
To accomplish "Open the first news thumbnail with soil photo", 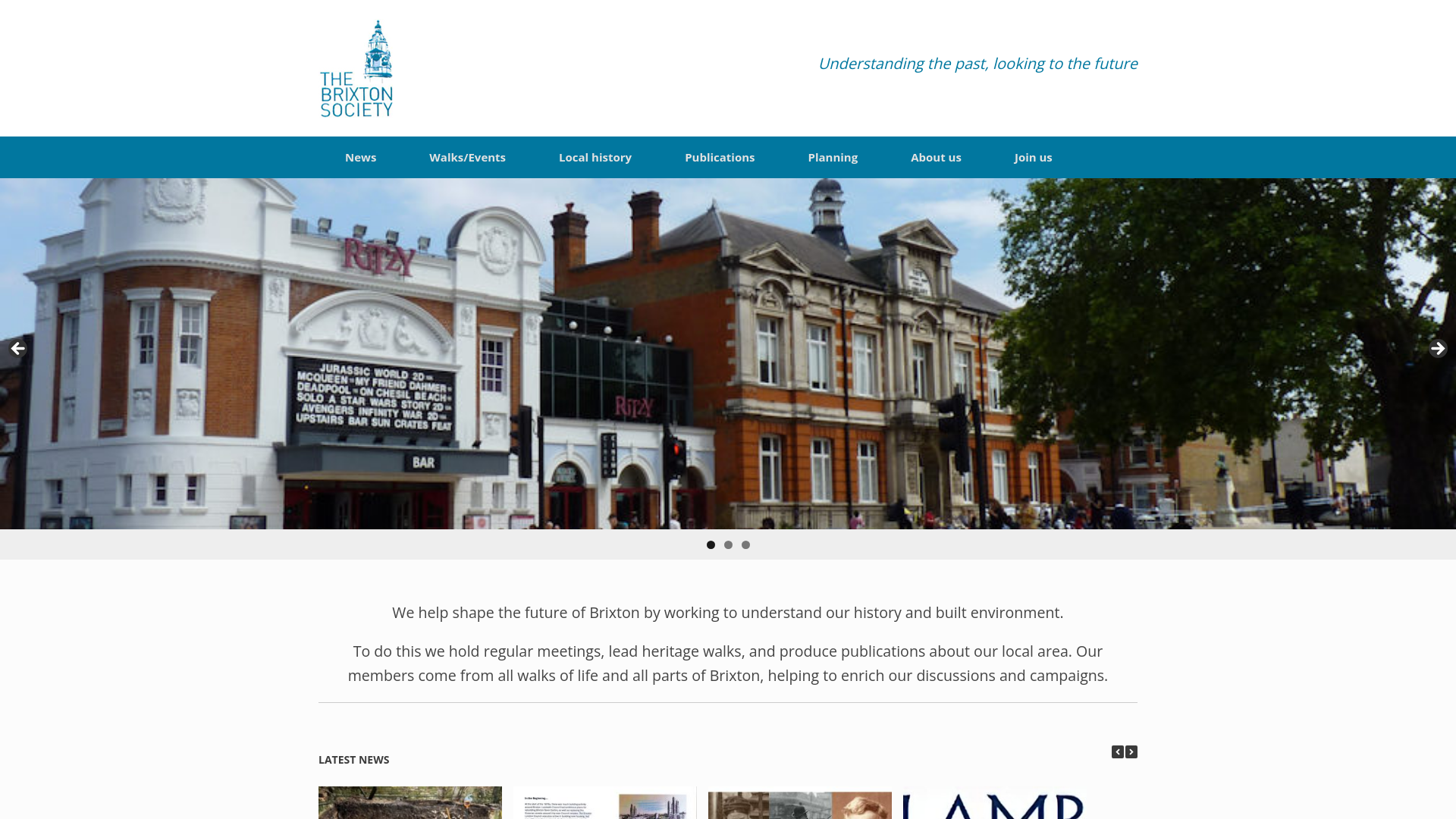I will coord(410,802).
